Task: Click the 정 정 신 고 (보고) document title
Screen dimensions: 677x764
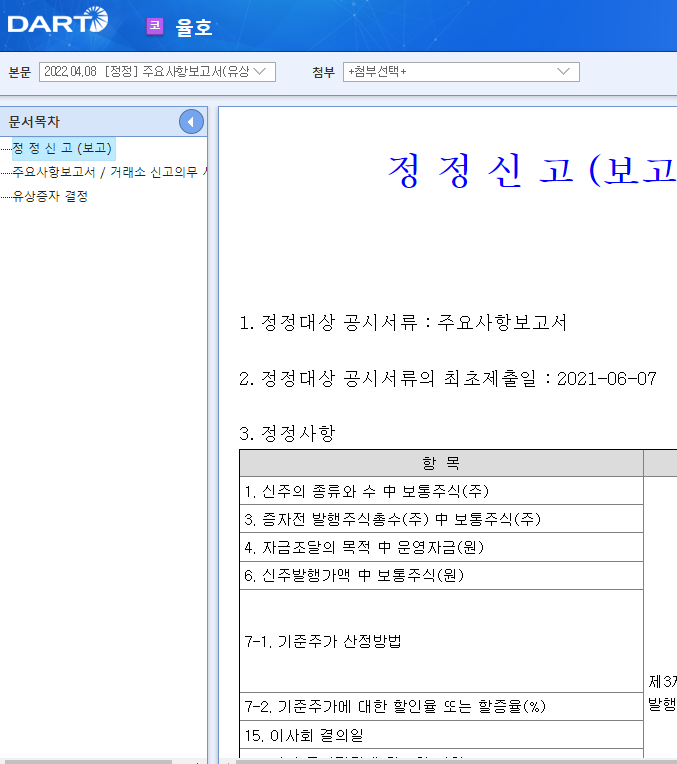Action: tap(532, 171)
